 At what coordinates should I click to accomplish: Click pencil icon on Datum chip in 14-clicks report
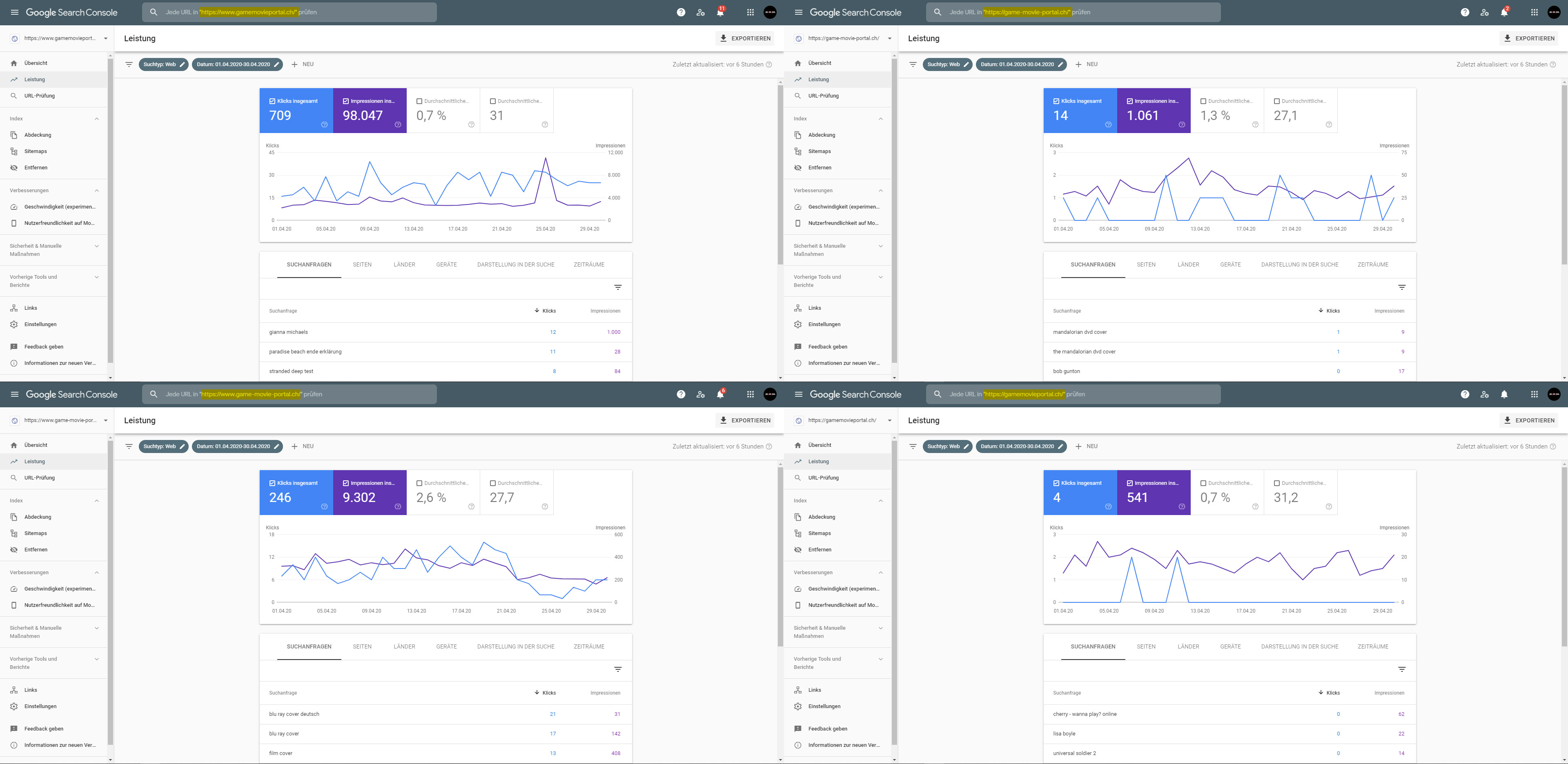click(x=1060, y=64)
